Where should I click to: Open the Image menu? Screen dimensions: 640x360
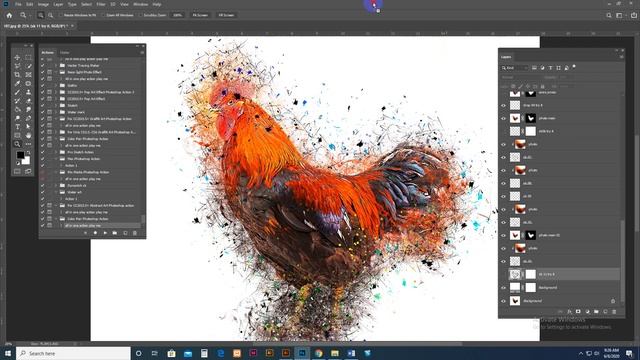43,4
